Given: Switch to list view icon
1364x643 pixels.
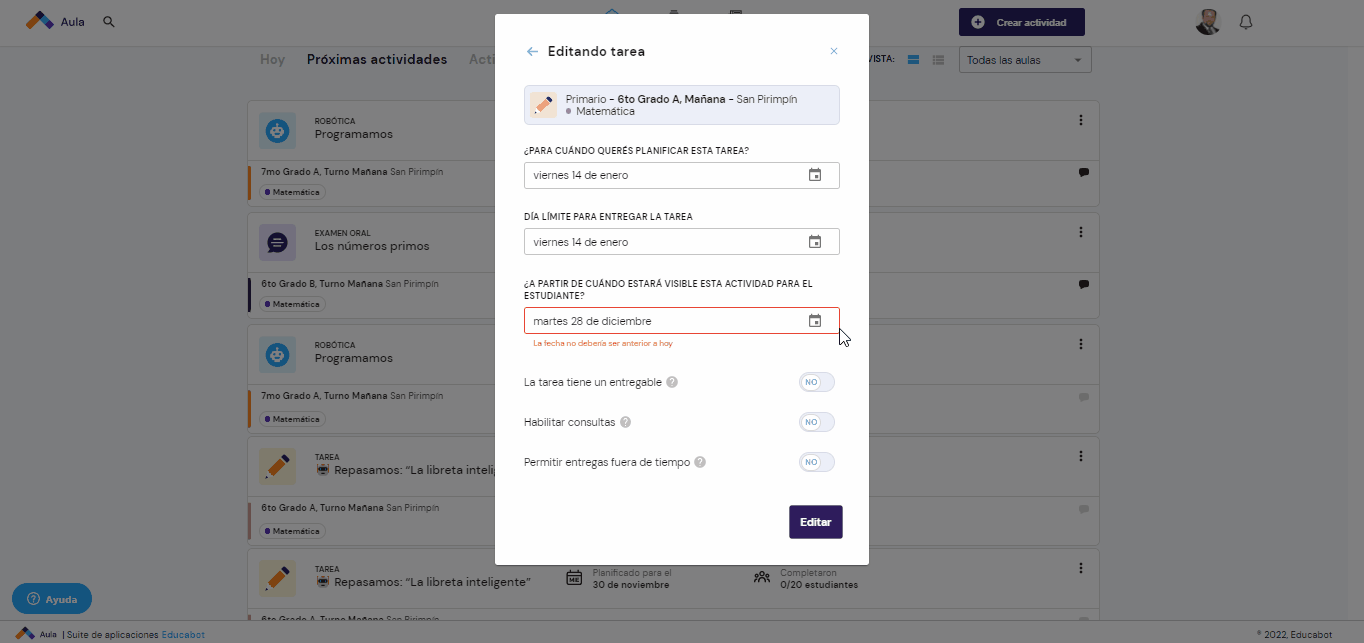Looking at the screenshot, I should 938,60.
